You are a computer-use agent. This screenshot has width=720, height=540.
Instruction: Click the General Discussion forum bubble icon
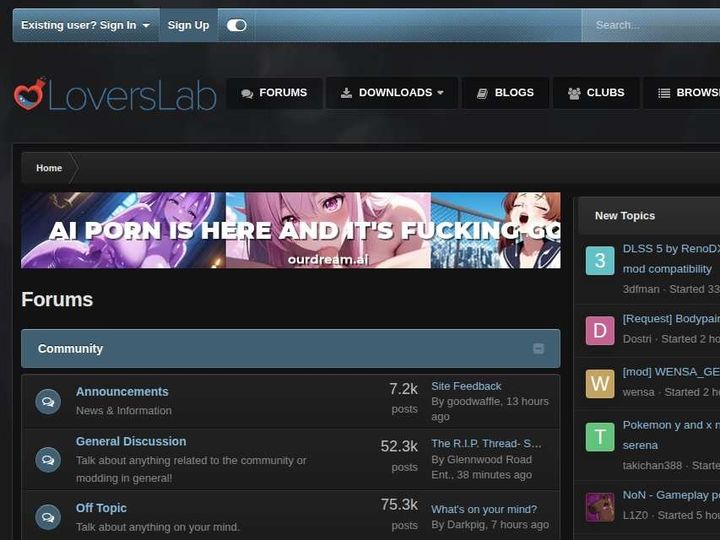(48, 460)
